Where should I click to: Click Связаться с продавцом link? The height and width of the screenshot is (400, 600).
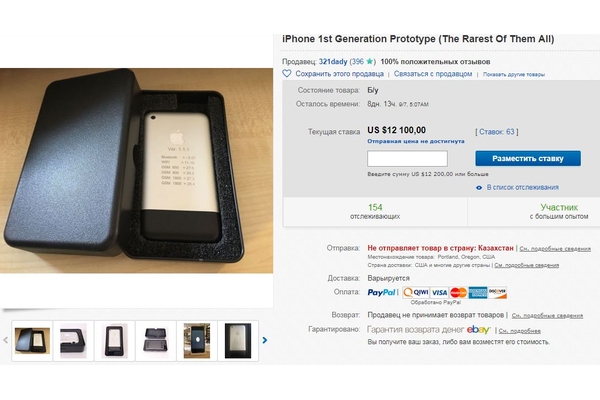[433, 74]
